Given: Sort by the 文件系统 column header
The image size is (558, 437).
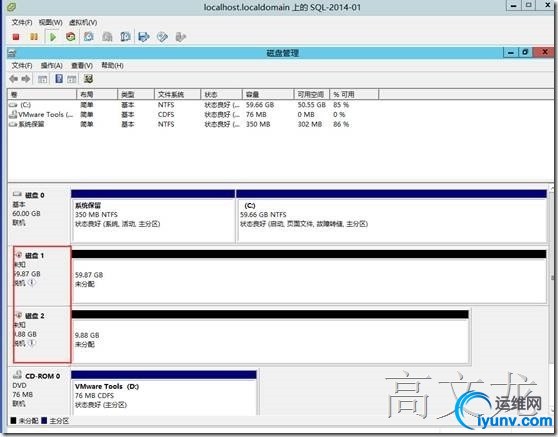Looking at the screenshot, I should click(x=177, y=94).
